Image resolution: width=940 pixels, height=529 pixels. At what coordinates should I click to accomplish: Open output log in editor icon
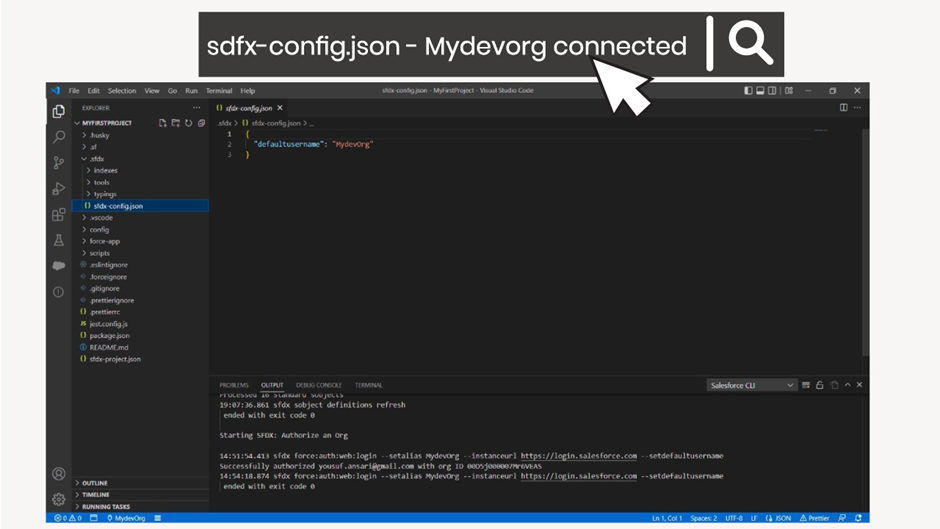coord(834,385)
